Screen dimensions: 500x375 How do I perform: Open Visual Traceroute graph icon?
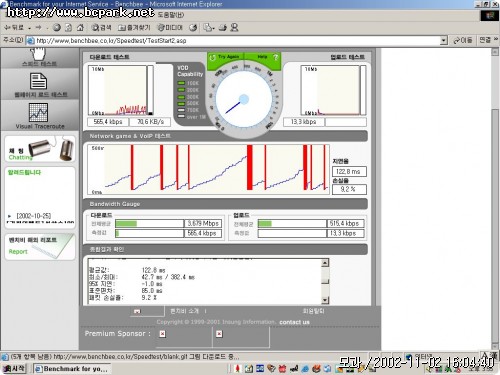pyautogui.click(x=38, y=112)
